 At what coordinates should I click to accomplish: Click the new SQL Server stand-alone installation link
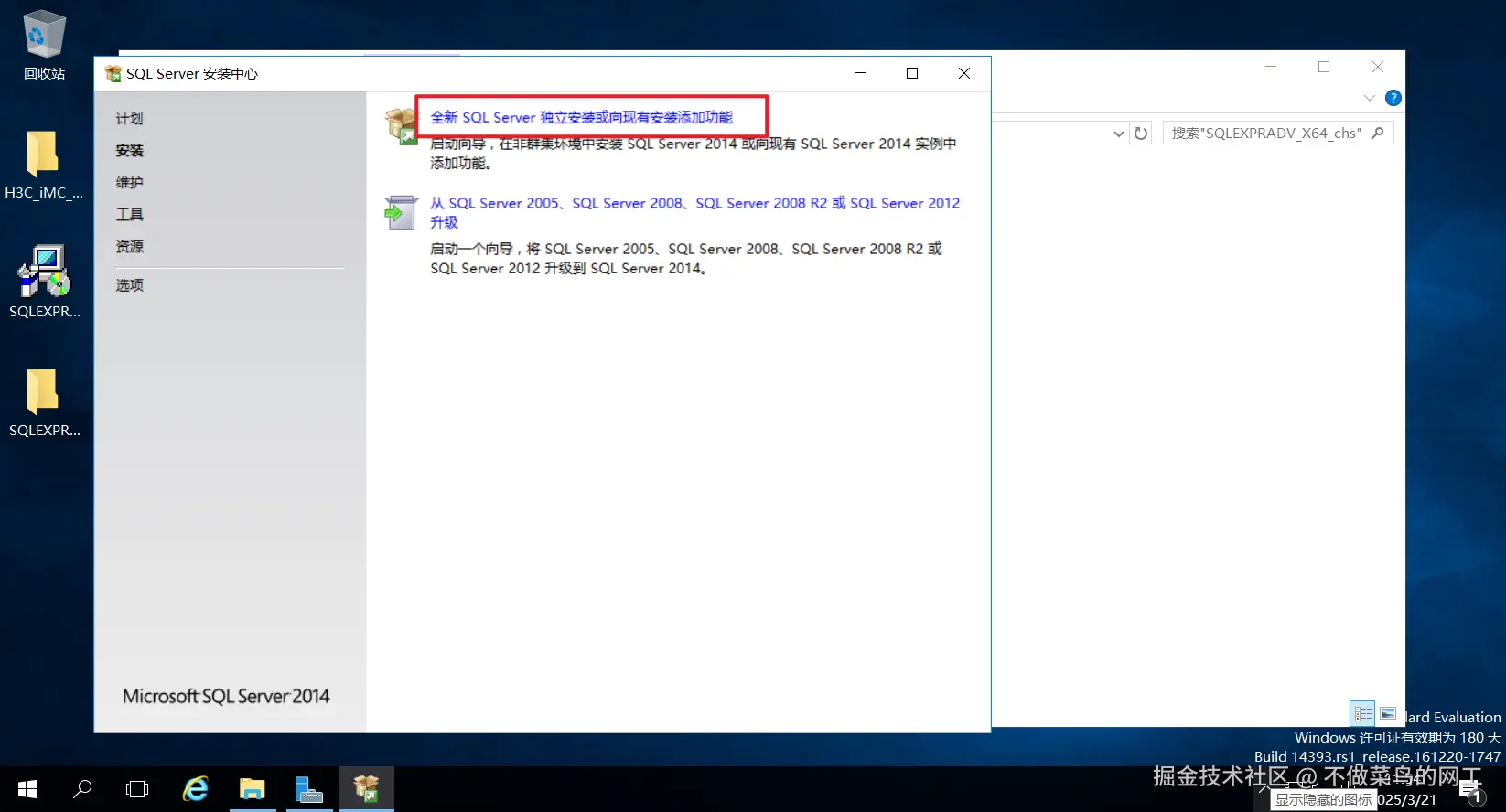(581, 117)
